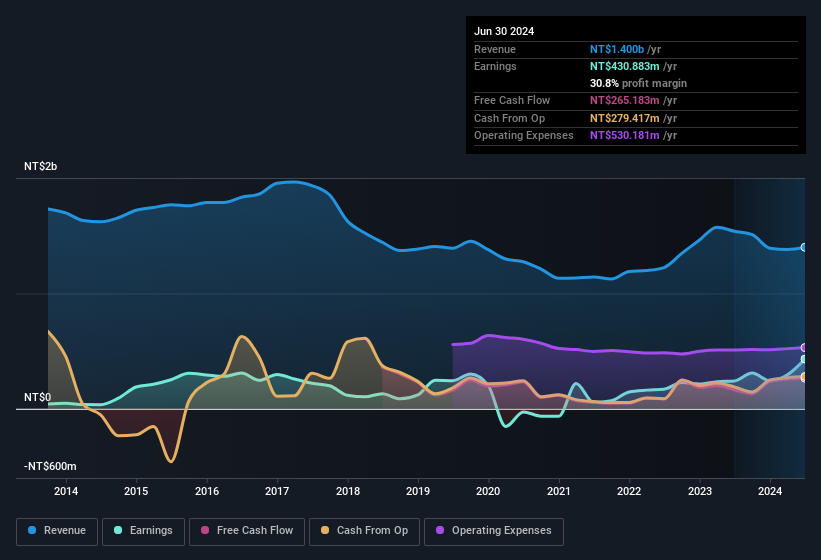Click the 2024 x-axis label

pos(770,491)
